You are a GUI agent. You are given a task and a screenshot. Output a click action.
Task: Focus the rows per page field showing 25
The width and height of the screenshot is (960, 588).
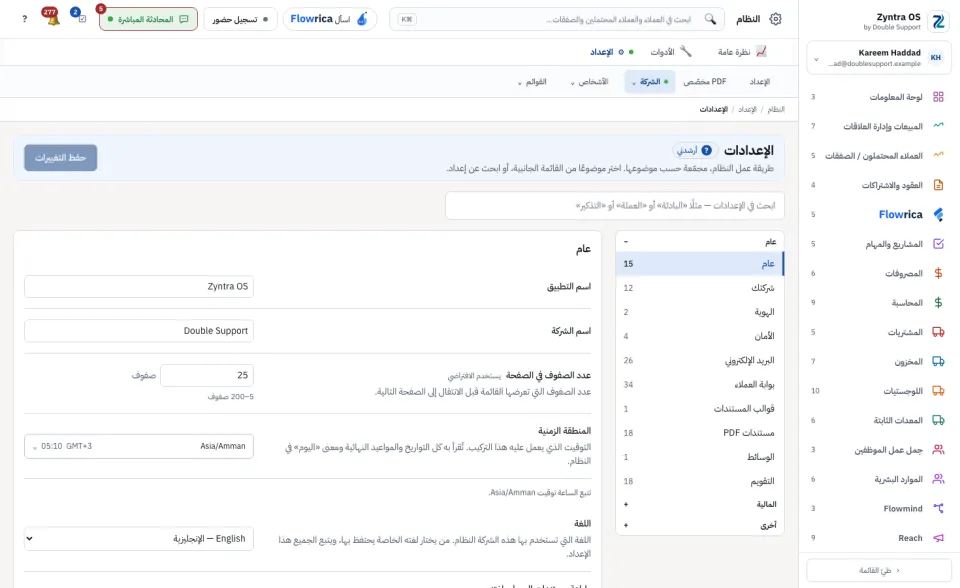207,375
